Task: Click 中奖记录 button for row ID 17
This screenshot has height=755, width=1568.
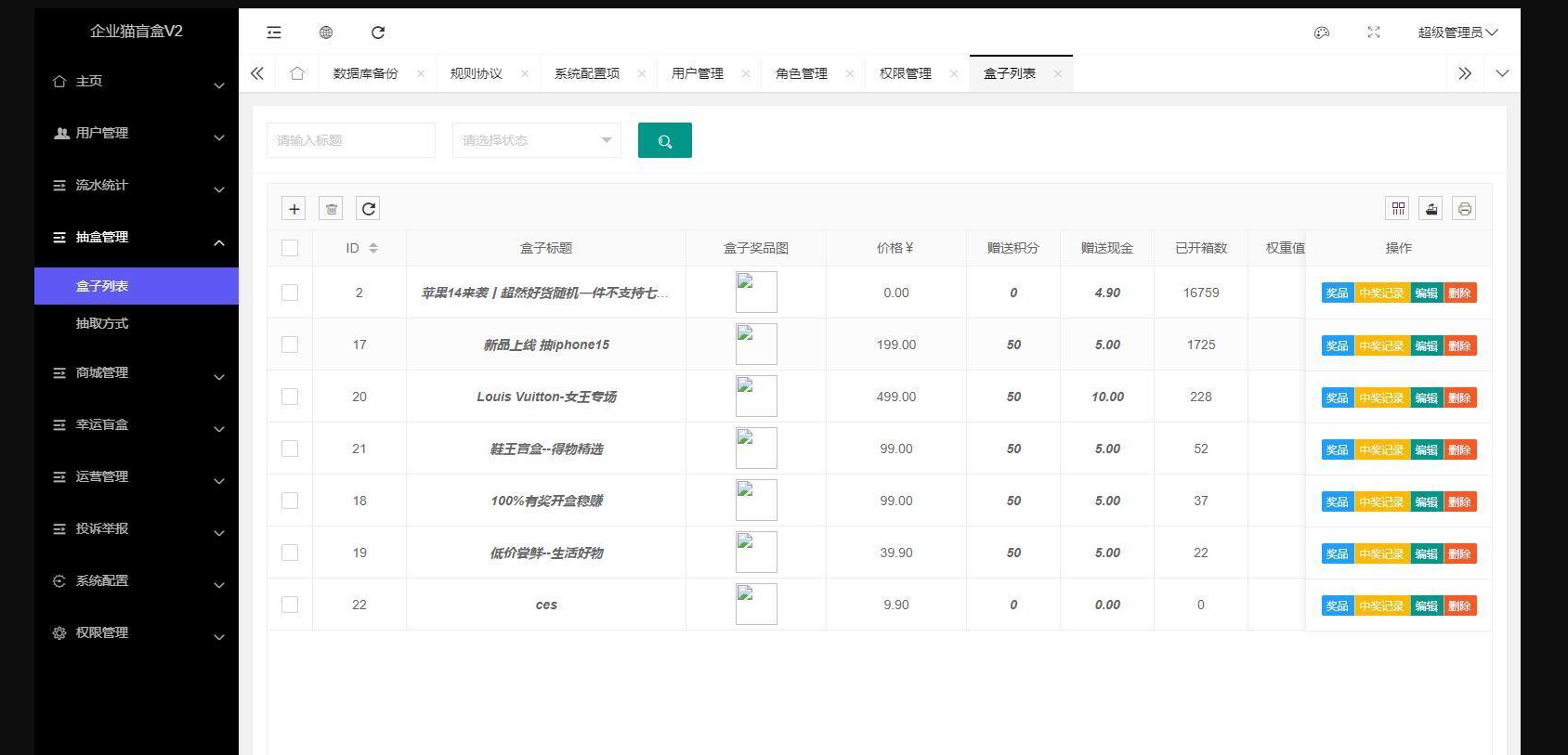Action: (x=1381, y=345)
